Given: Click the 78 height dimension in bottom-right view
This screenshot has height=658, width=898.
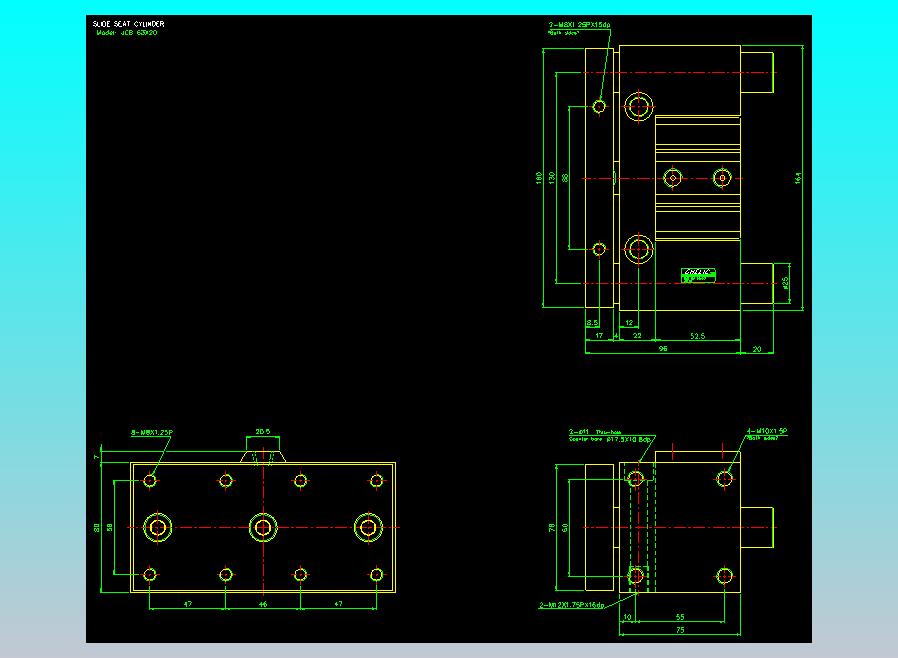Looking at the screenshot, I should coord(552,527).
